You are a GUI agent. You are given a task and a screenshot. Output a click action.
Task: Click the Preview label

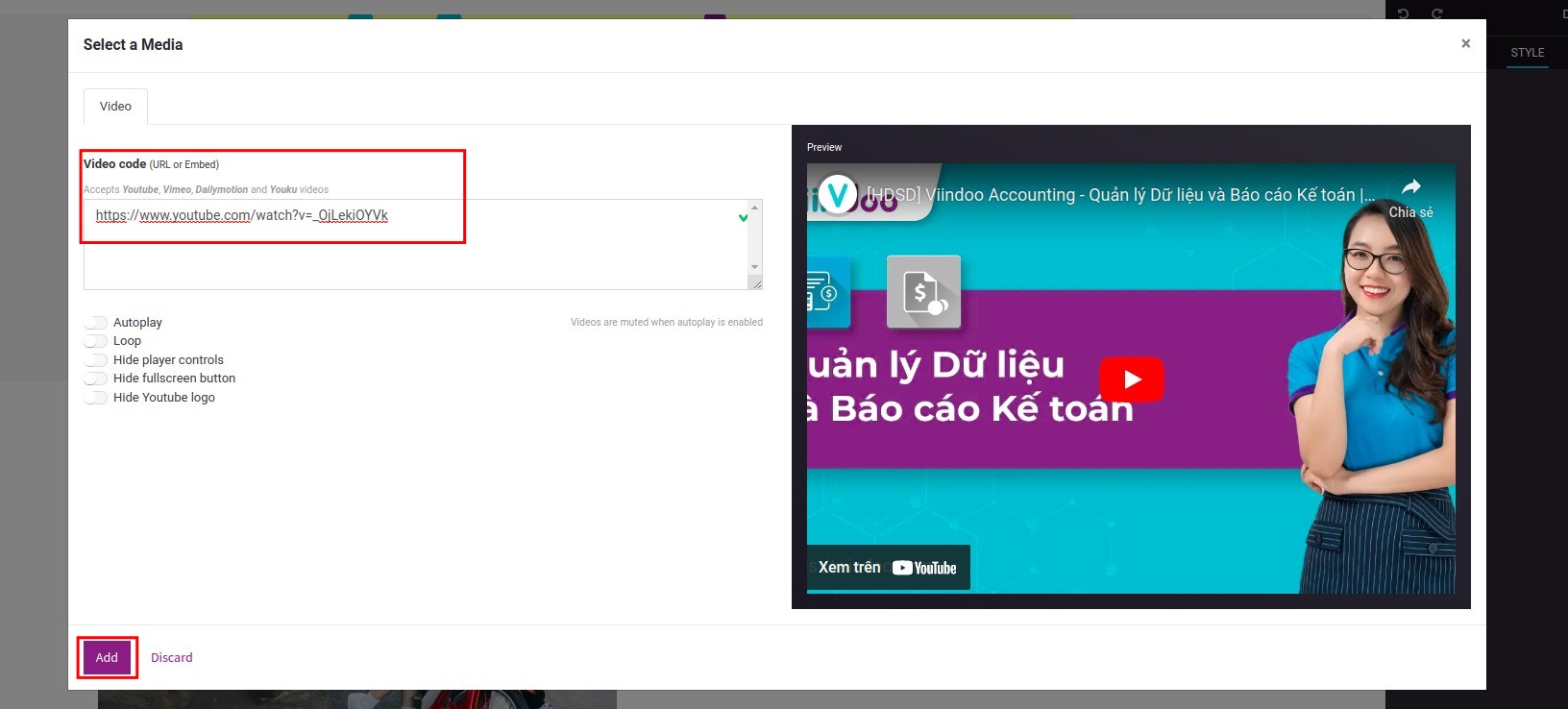(x=824, y=148)
